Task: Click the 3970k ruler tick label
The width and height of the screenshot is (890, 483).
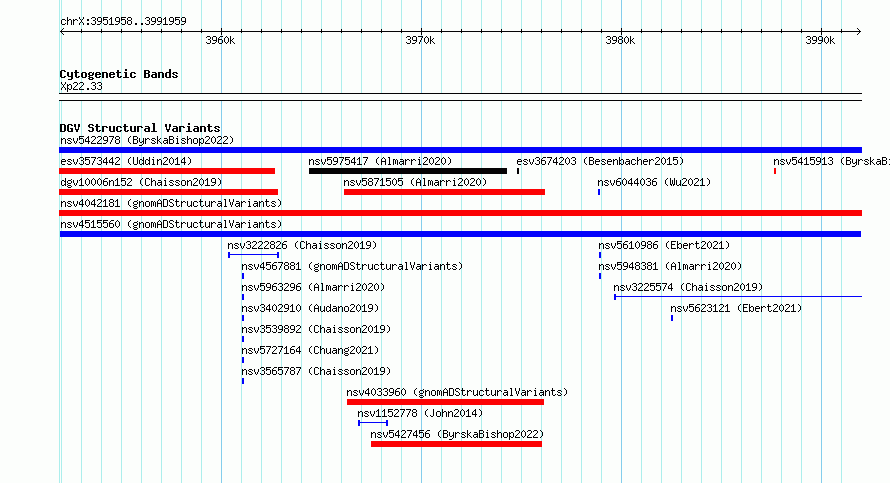Action: tap(420, 40)
